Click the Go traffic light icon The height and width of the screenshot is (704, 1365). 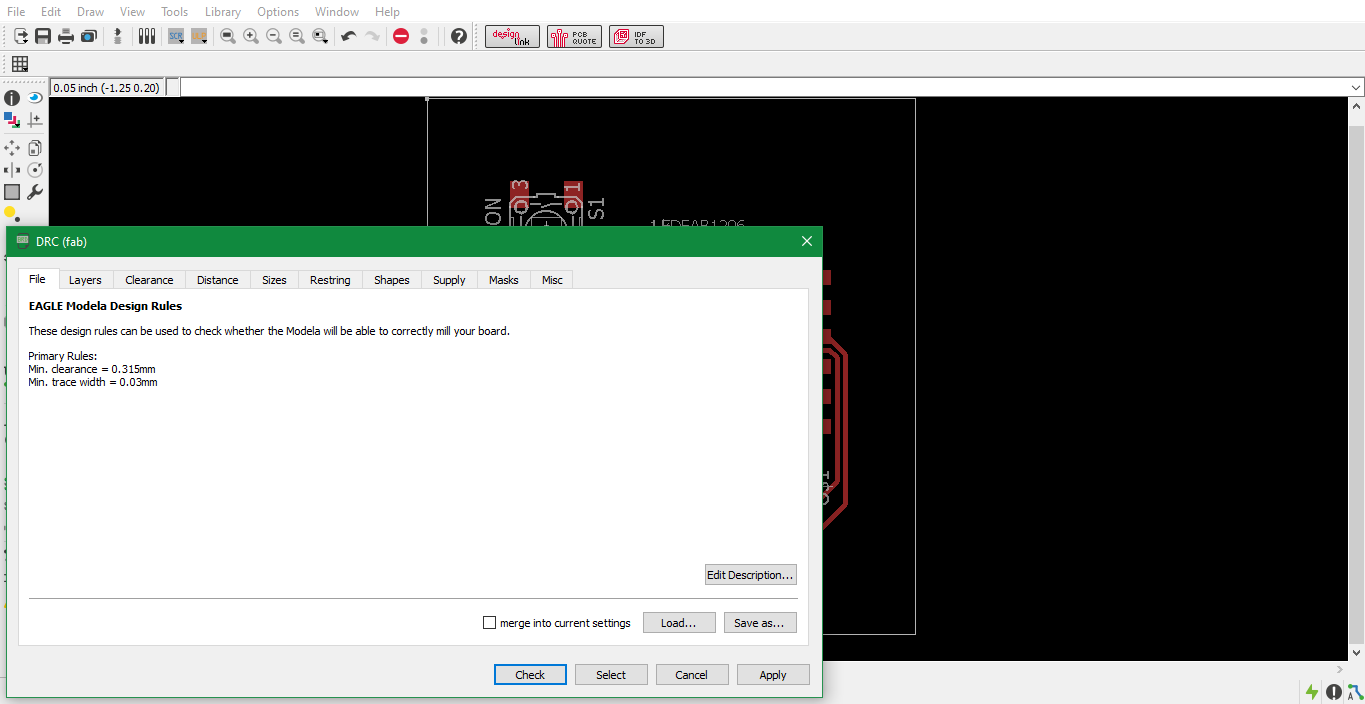(x=424, y=36)
